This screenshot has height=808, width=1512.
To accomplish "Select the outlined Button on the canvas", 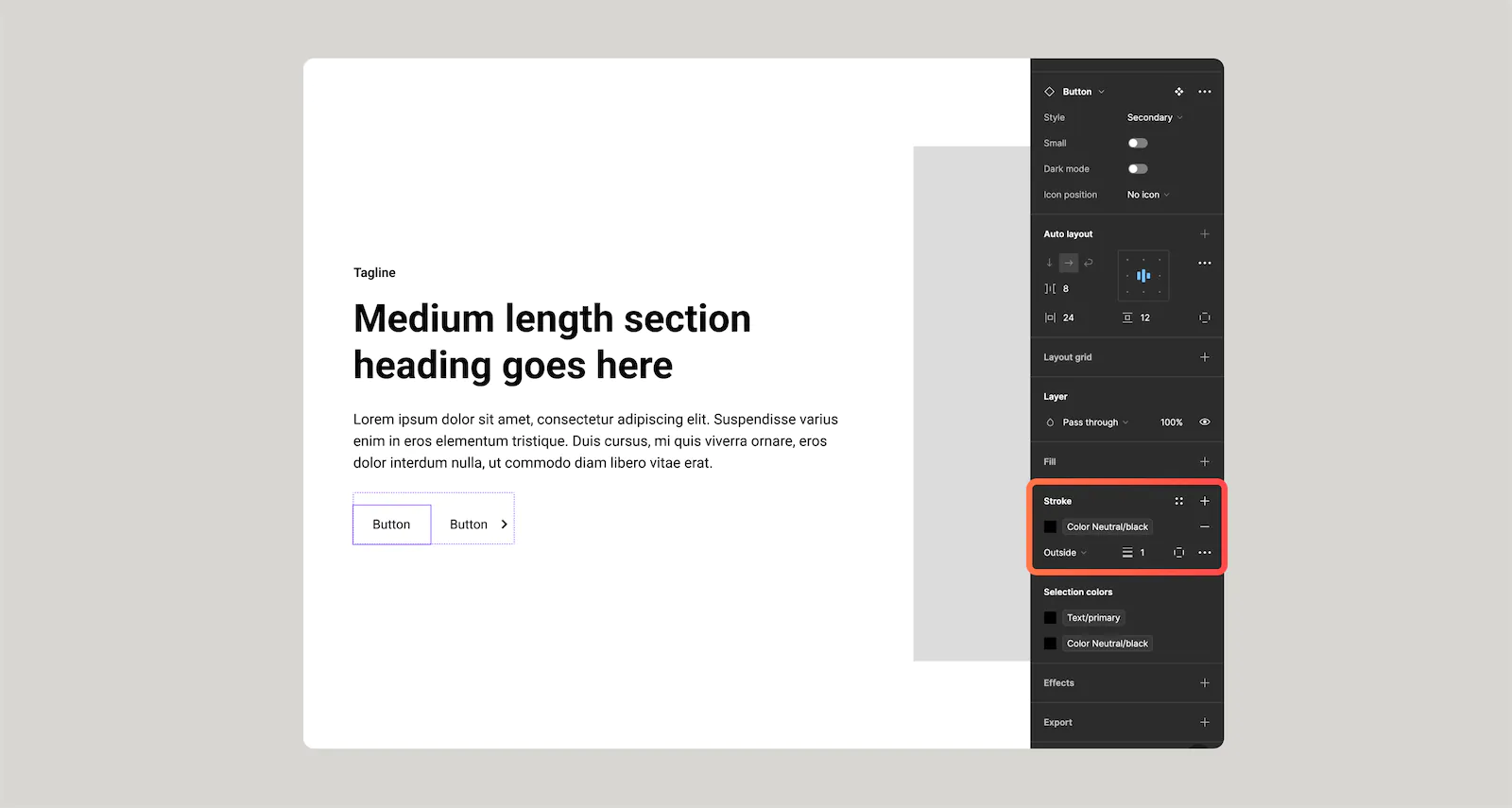I will coord(392,524).
